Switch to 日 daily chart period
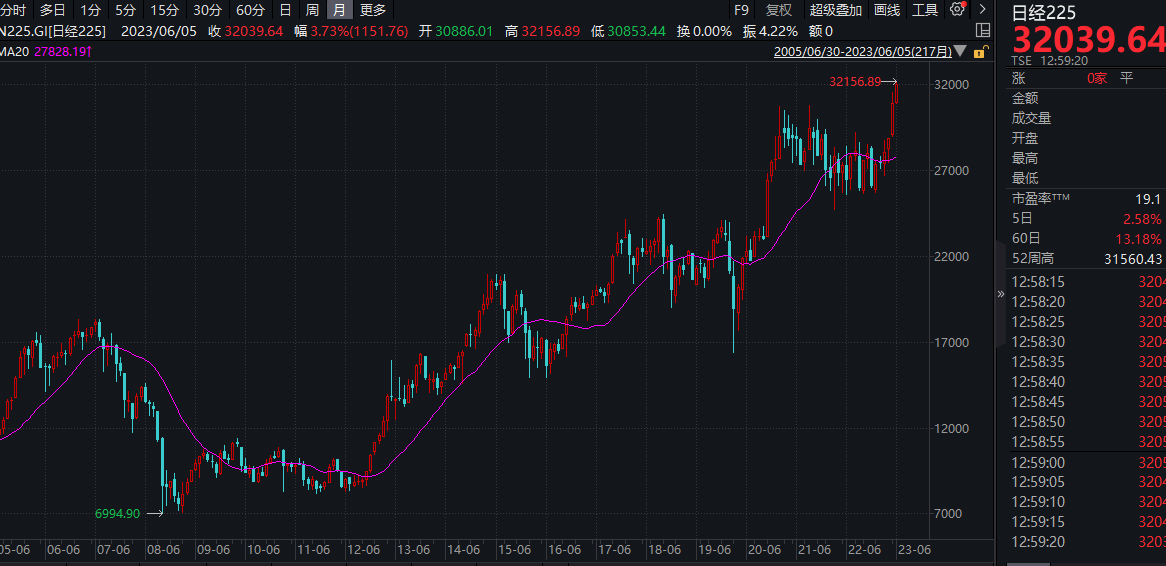This screenshot has width=1166, height=566. [x=285, y=10]
